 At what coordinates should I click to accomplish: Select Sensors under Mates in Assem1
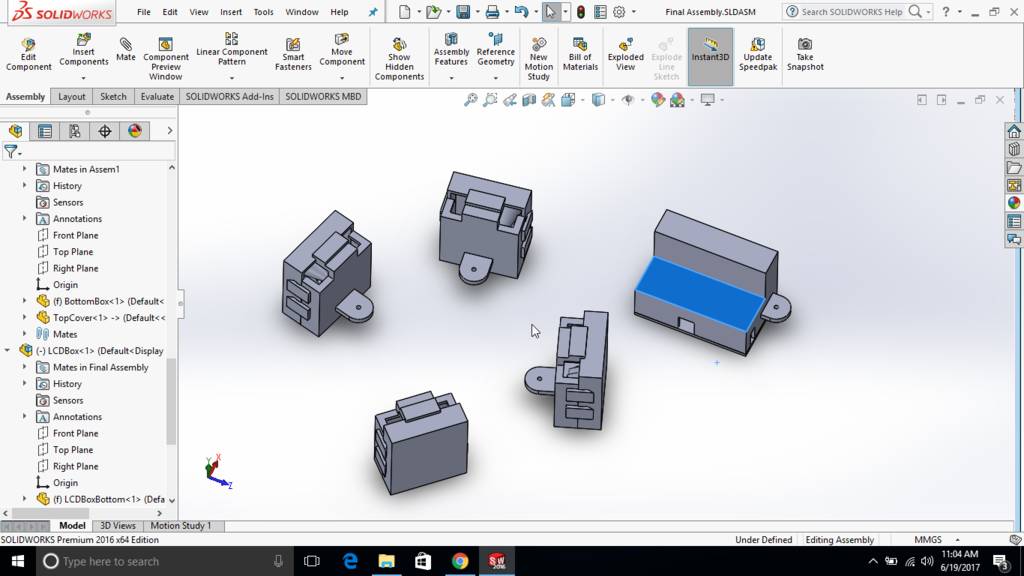68,202
